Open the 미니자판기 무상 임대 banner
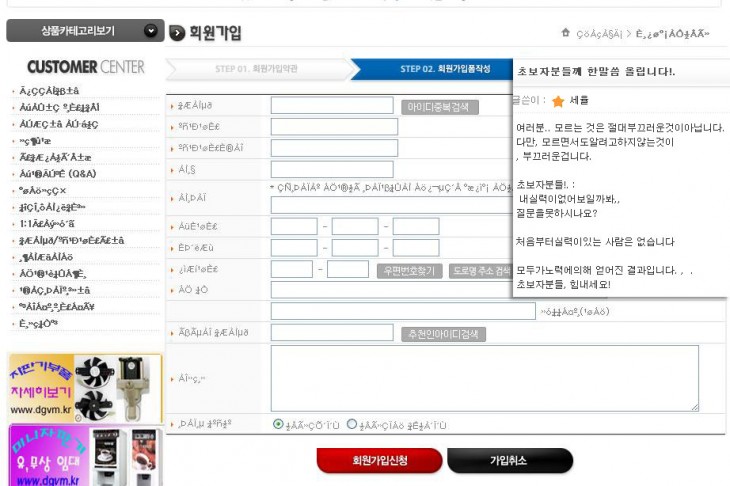Screen dimensions: 730x486 click(x=85, y=455)
